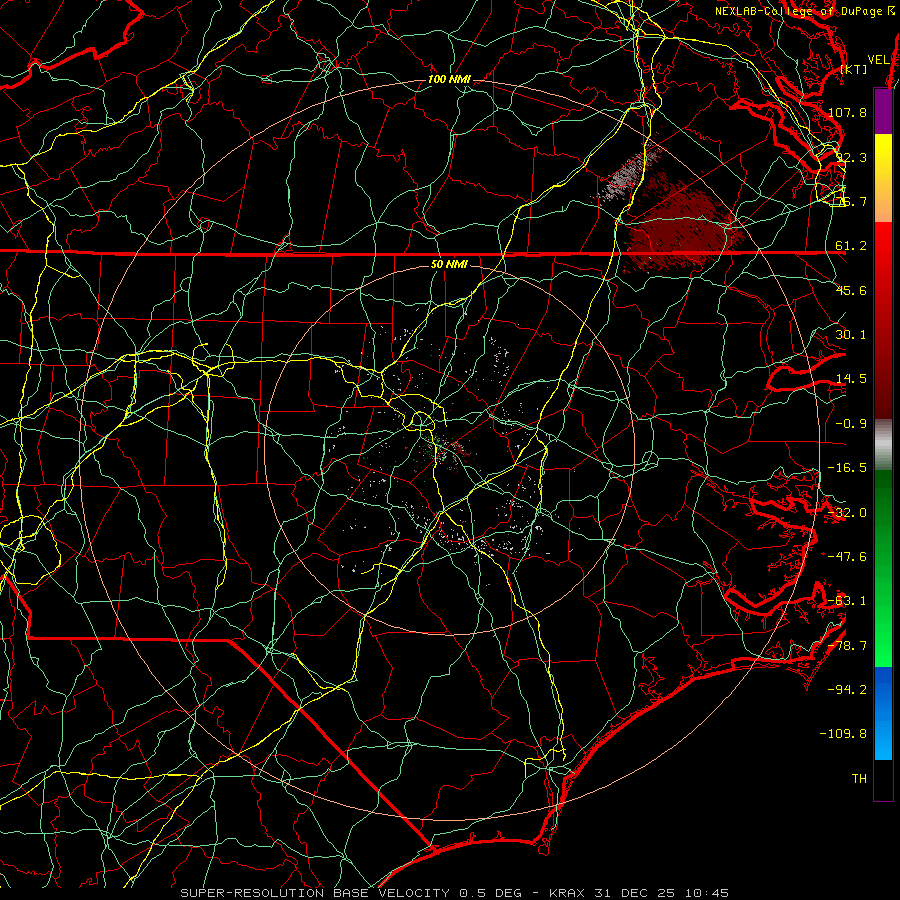Select the 30.1 scale label
The width and height of the screenshot is (900, 900).
pos(851,335)
